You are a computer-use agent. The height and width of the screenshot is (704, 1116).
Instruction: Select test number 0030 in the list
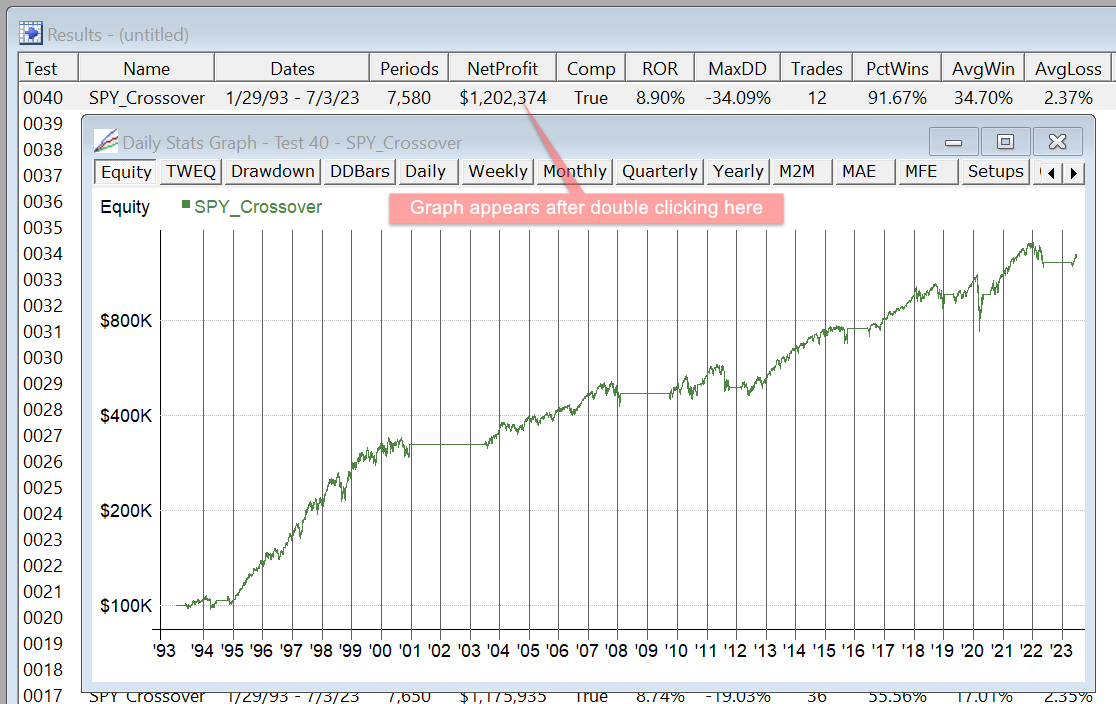tap(41, 358)
